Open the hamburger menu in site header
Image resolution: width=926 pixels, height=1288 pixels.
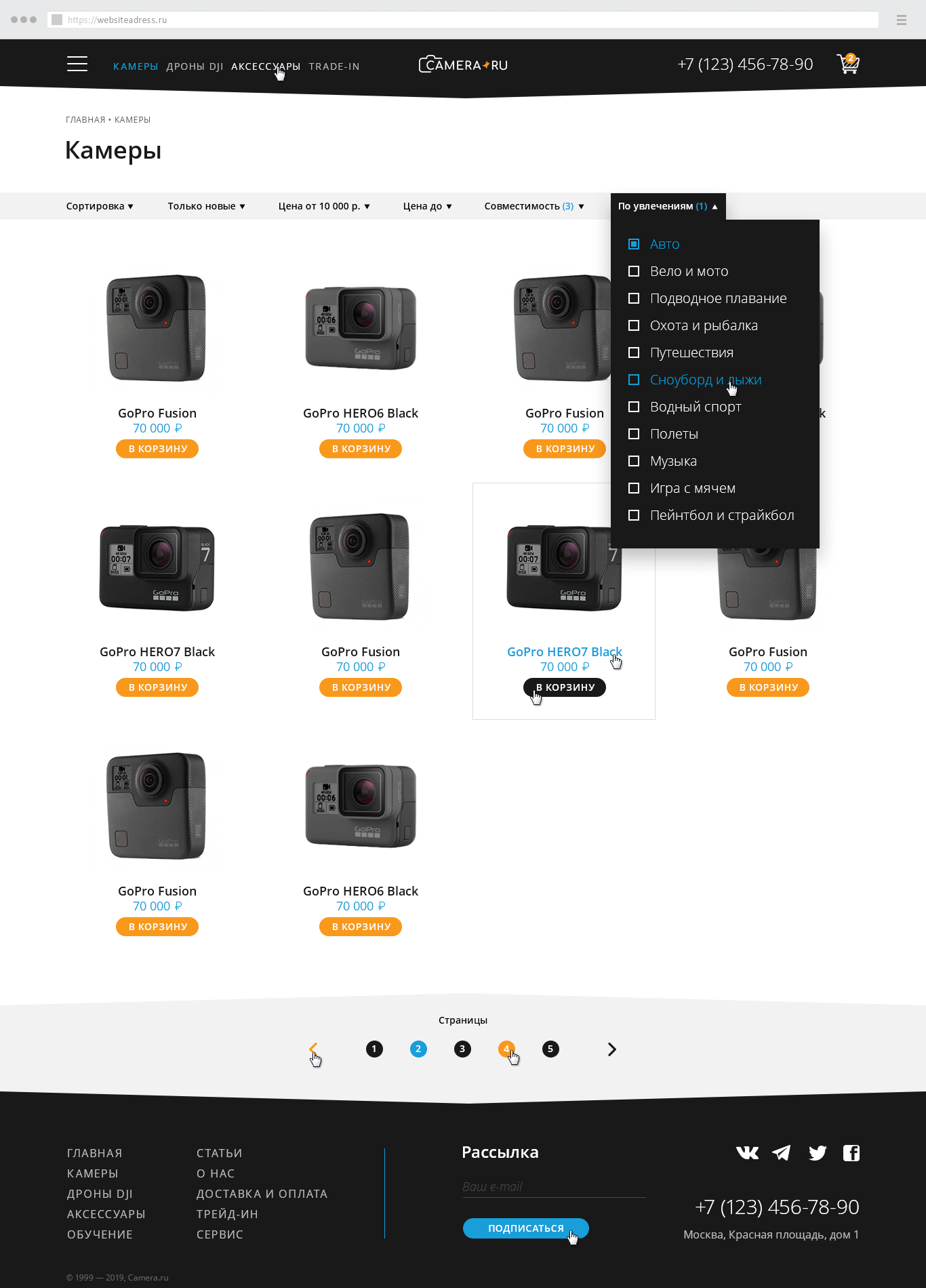tap(77, 64)
